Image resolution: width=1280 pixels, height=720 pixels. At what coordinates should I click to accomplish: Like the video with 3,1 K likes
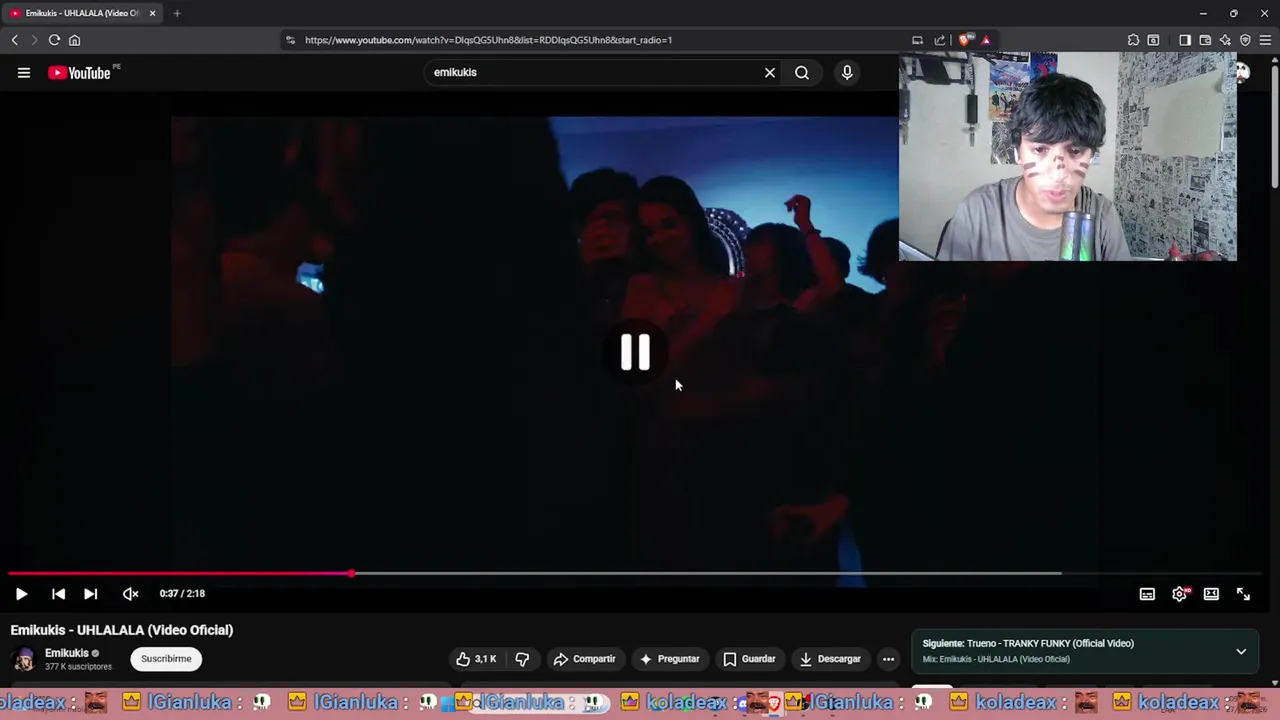[476, 659]
